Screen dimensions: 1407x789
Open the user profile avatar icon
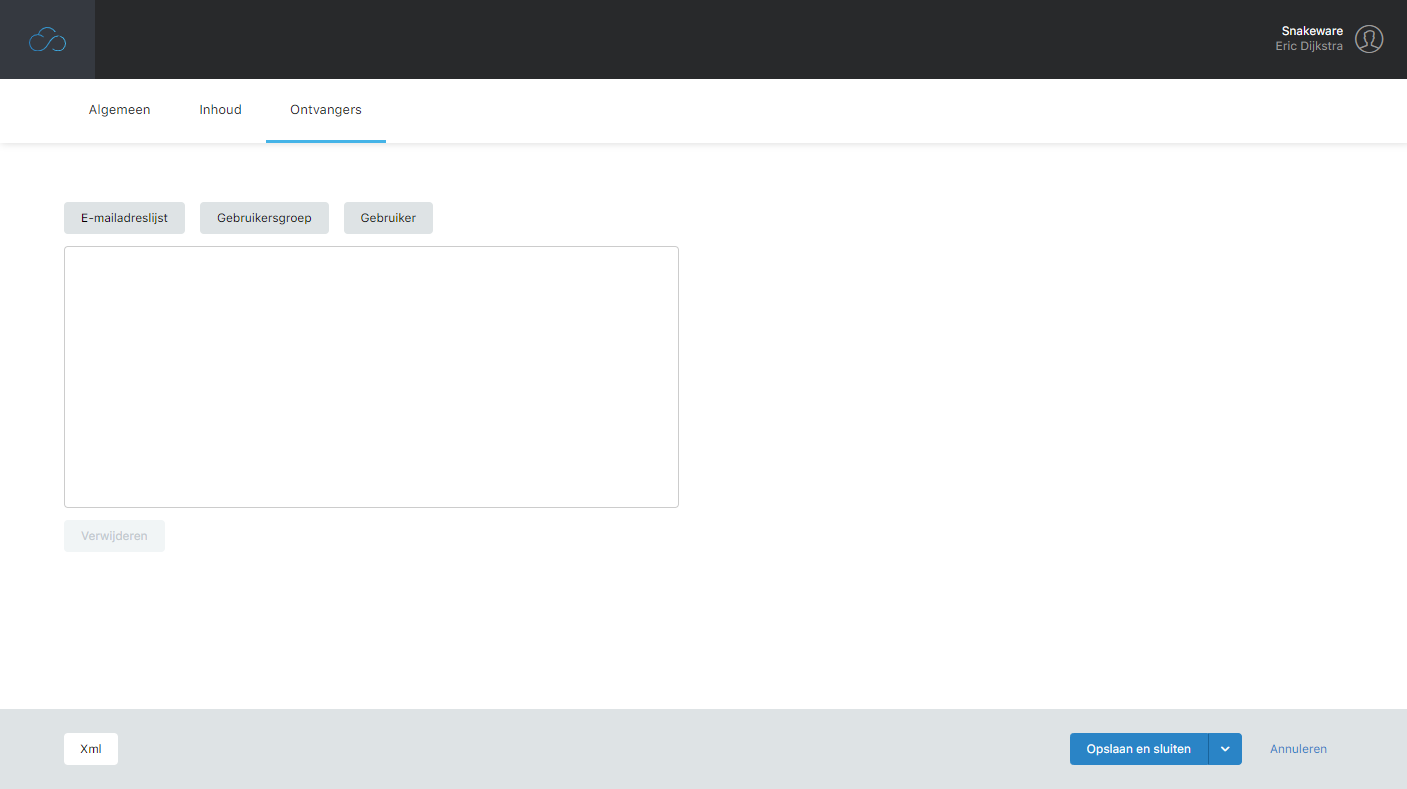(1369, 39)
